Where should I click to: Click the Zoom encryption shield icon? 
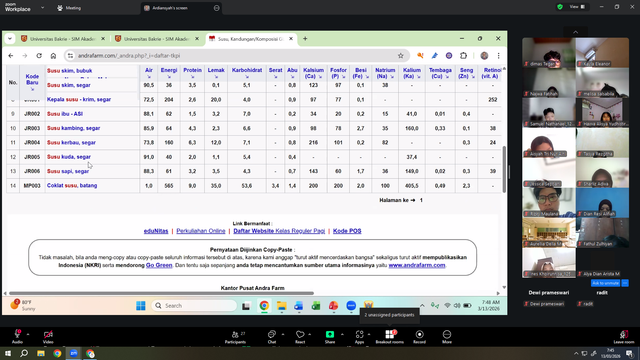pyautogui.click(x=560, y=7)
